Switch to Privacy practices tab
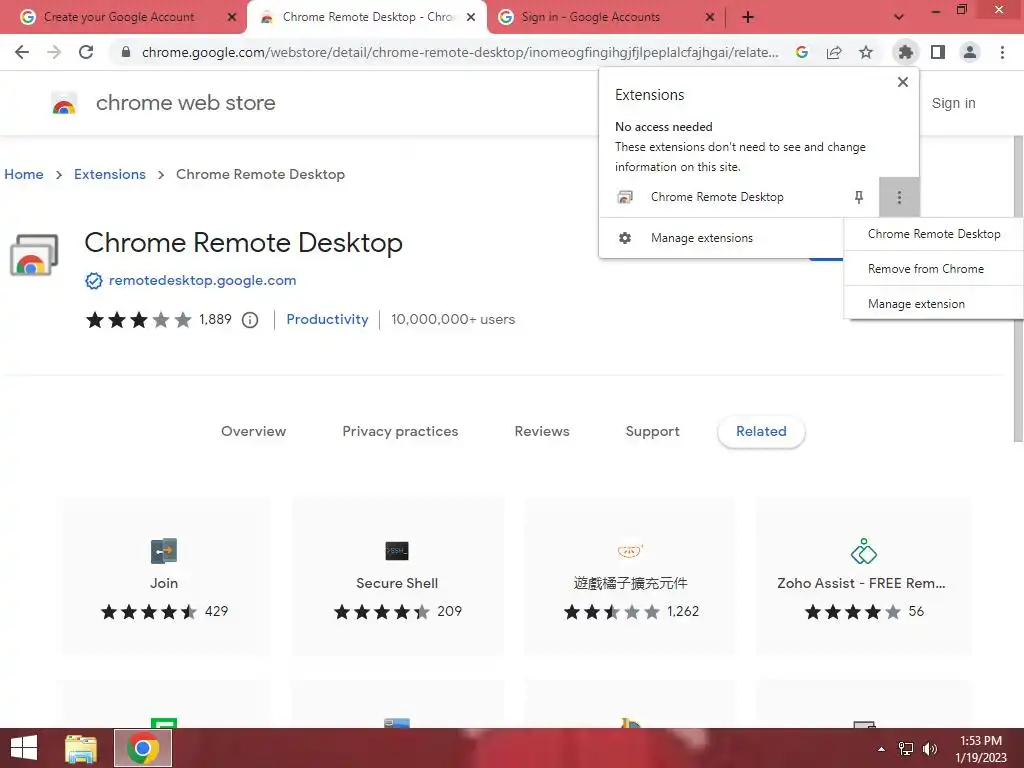 point(400,431)
